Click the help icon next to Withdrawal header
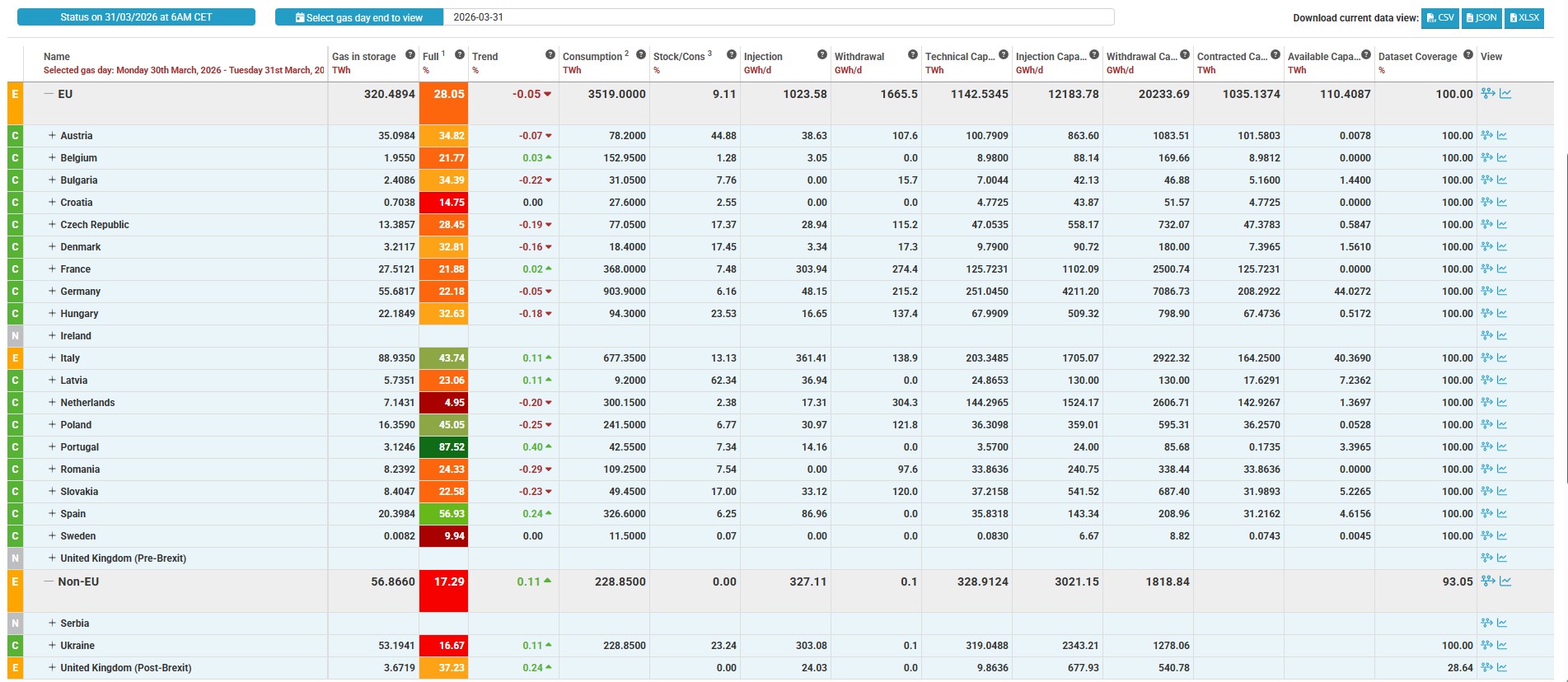The width and height of the screenshot is (1568, 682). (913, 55)
